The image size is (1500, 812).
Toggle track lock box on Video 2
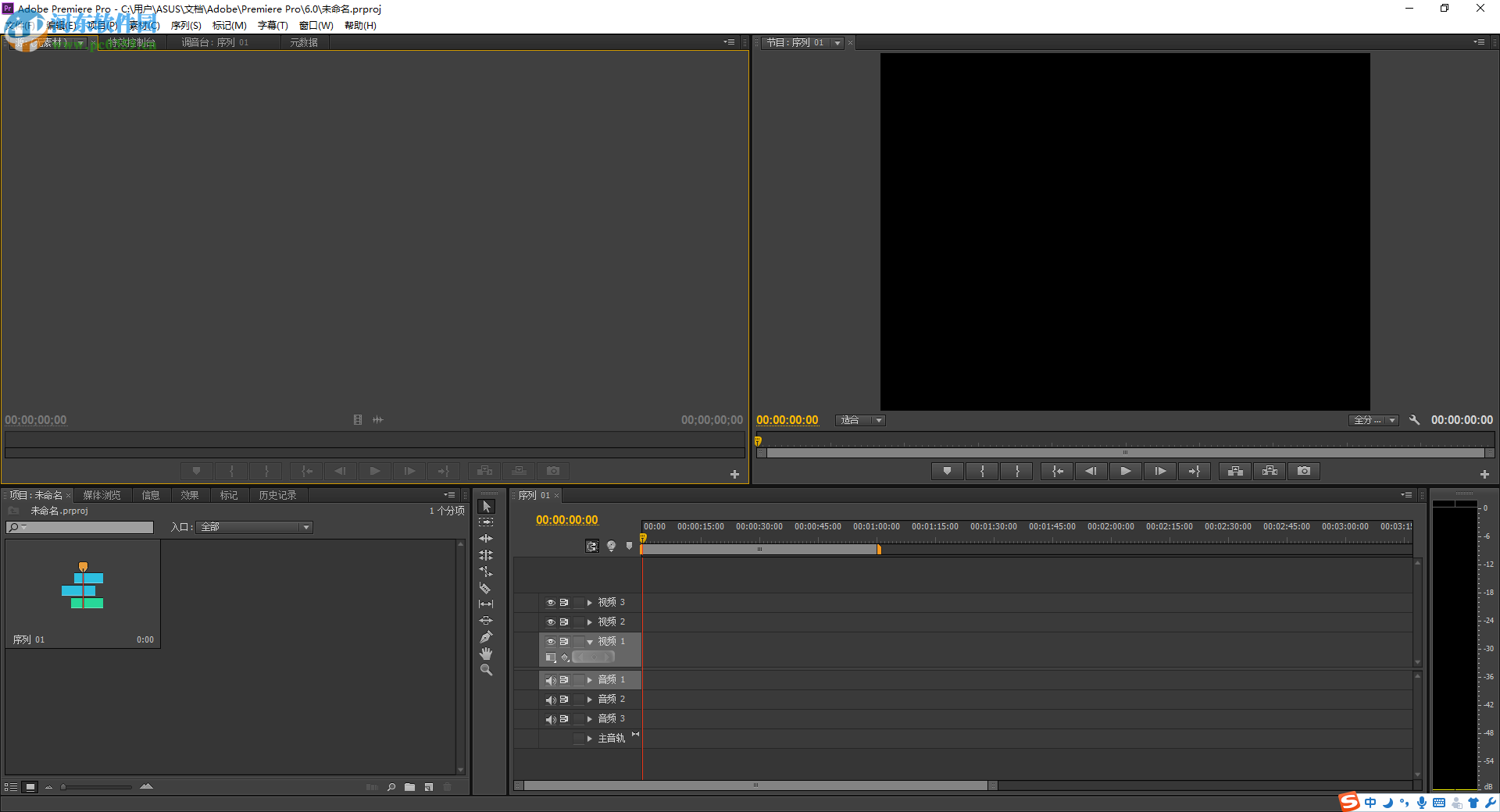click(x=579, y=622)
